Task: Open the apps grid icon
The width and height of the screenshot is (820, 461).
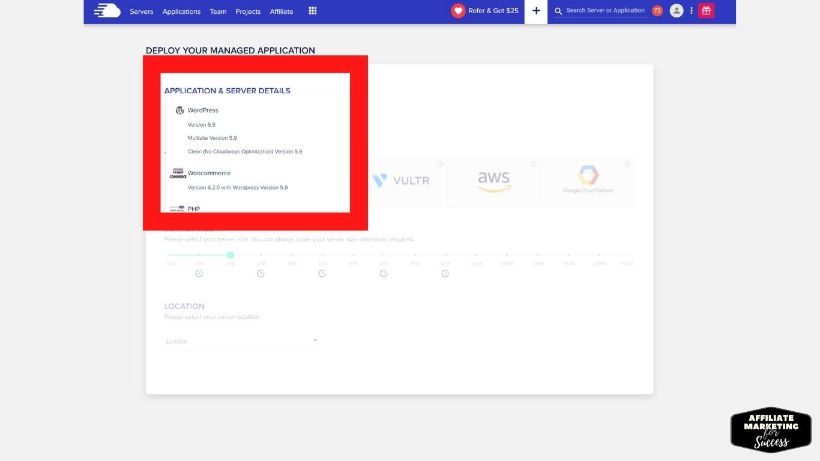Action: [313, 10]
